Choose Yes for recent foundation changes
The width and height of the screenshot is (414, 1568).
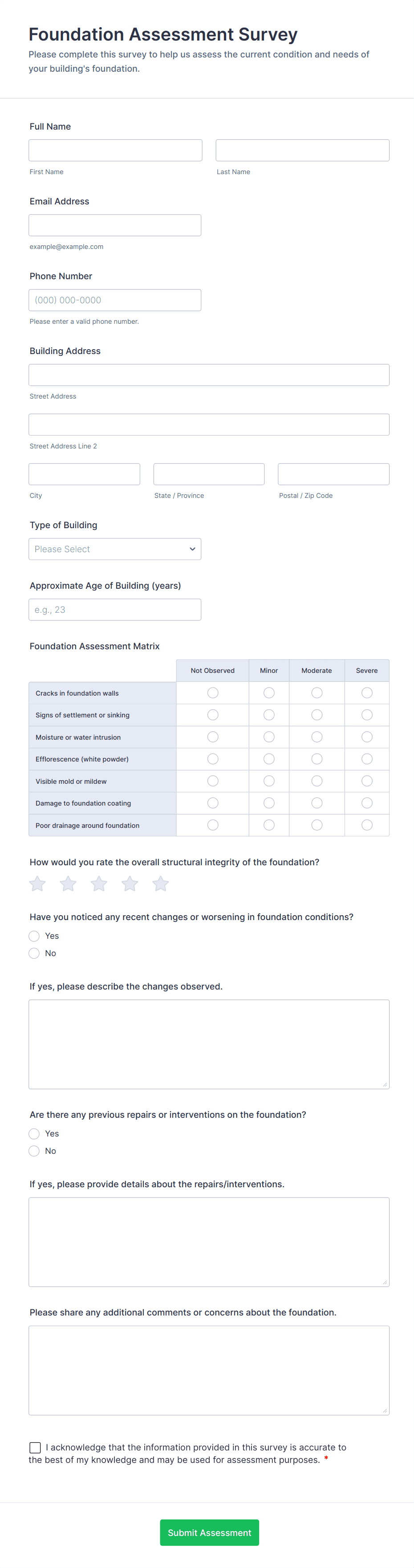pyautogui.click(x=34, y=936)
